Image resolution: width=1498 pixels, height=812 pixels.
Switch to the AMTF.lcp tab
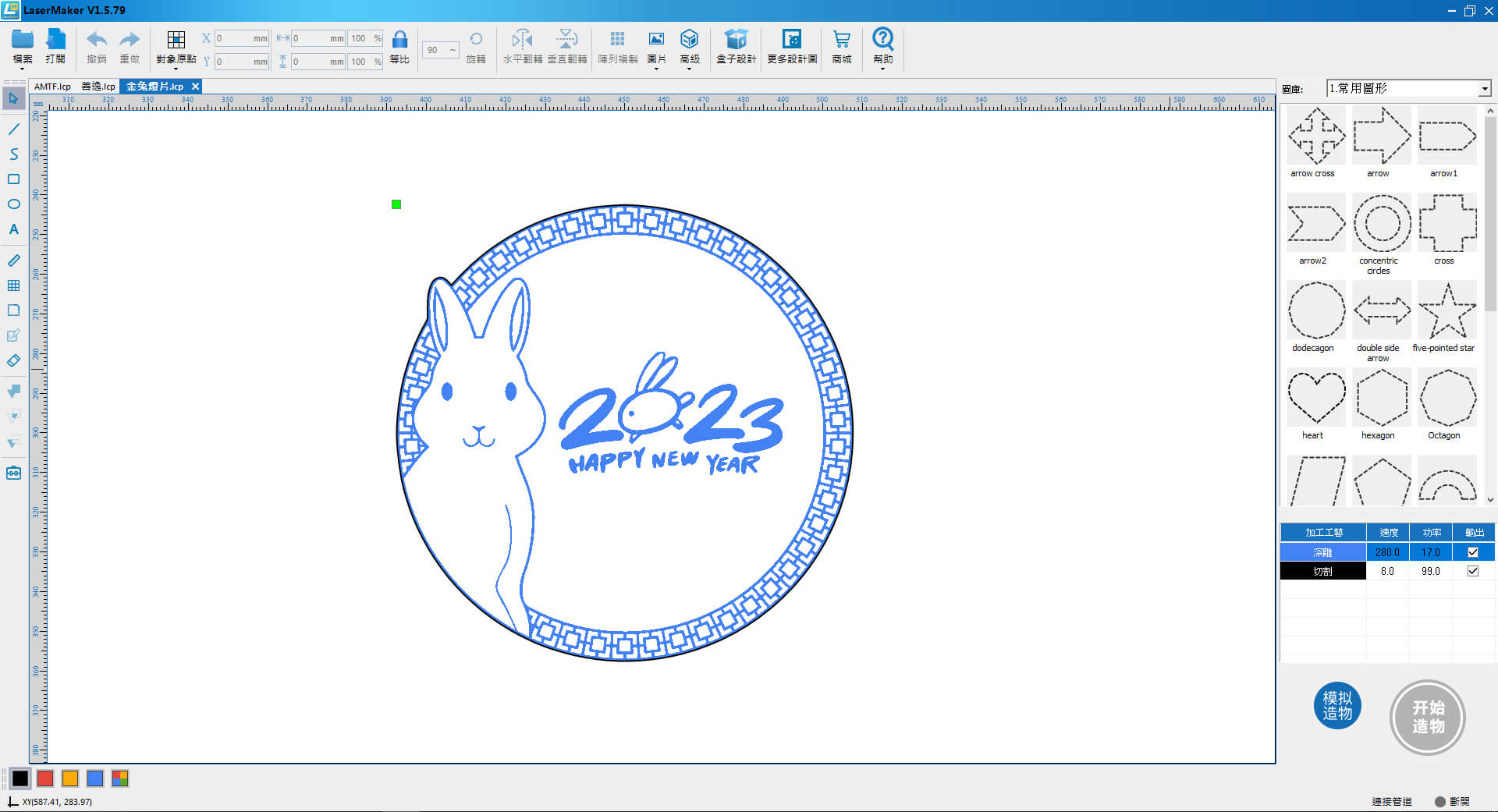(52, 87)
